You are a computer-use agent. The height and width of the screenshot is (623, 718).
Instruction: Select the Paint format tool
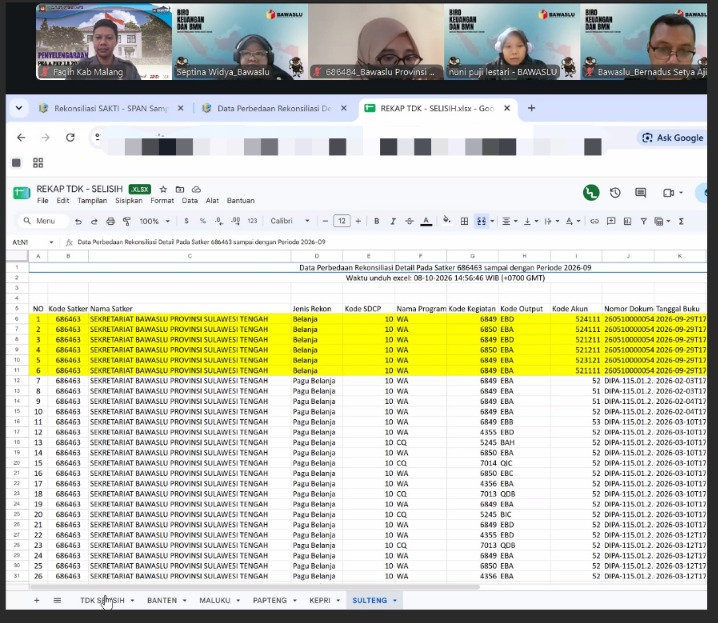pyautogui.click(x=127, y=221)
